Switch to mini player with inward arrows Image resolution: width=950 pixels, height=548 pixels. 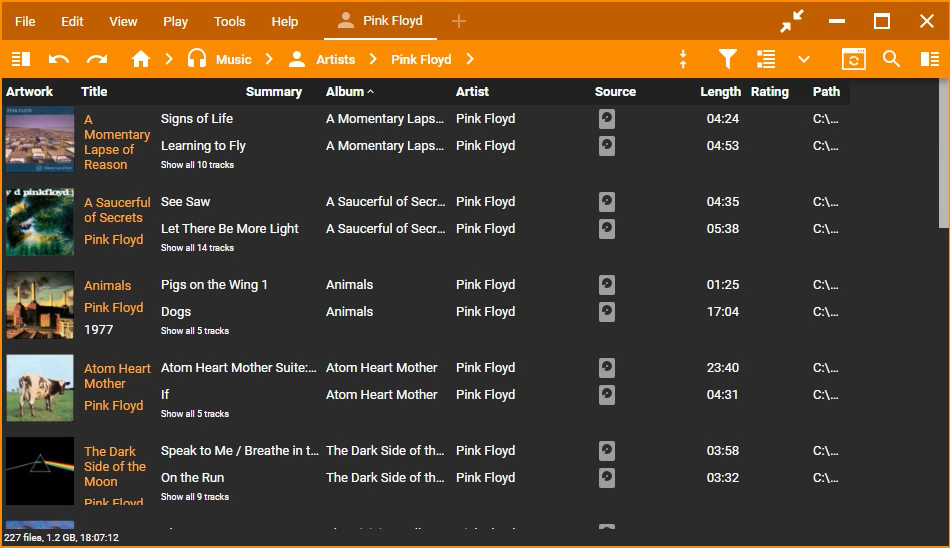tap(792, 21)
